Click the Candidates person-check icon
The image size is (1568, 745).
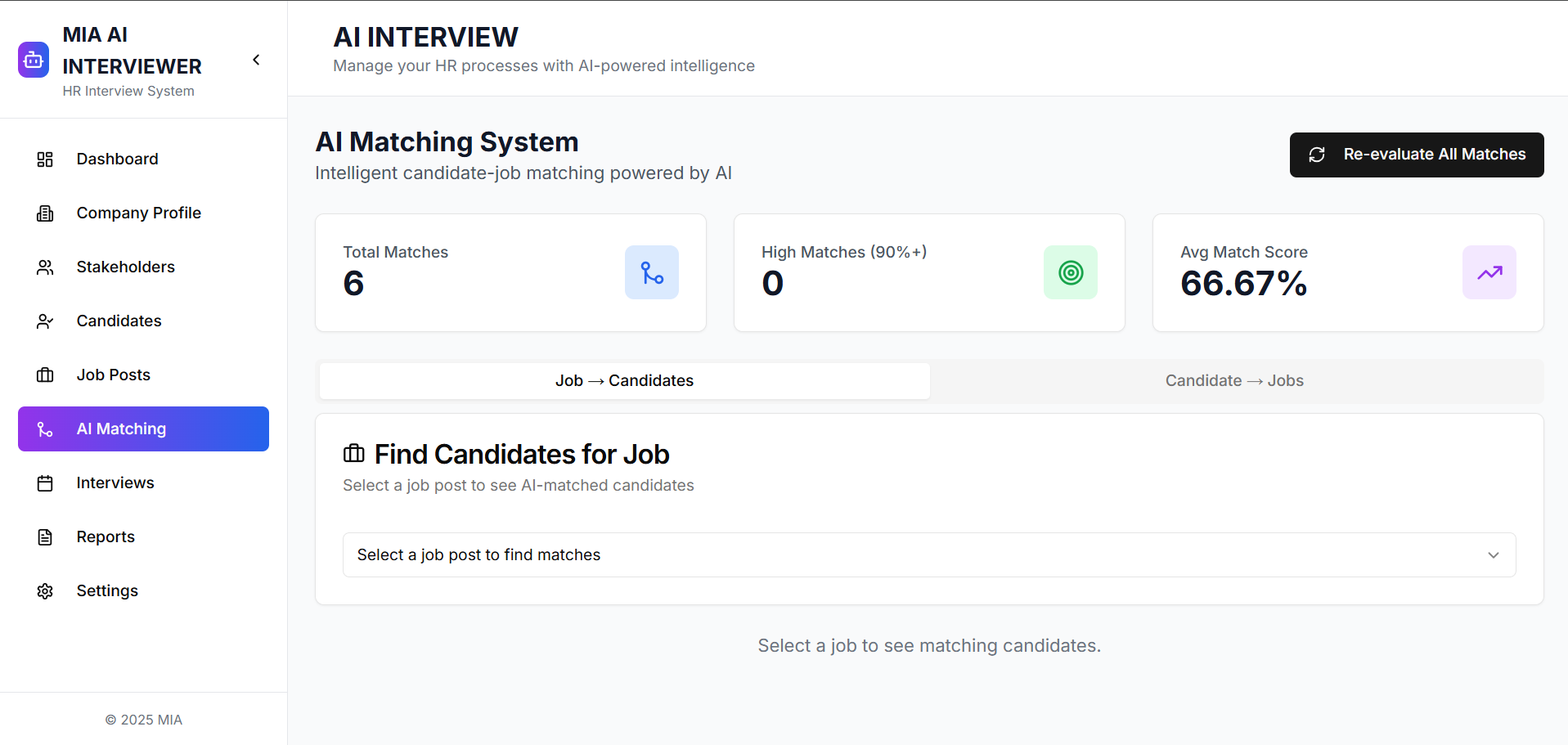pyautogui.click(x=45, y=321)
